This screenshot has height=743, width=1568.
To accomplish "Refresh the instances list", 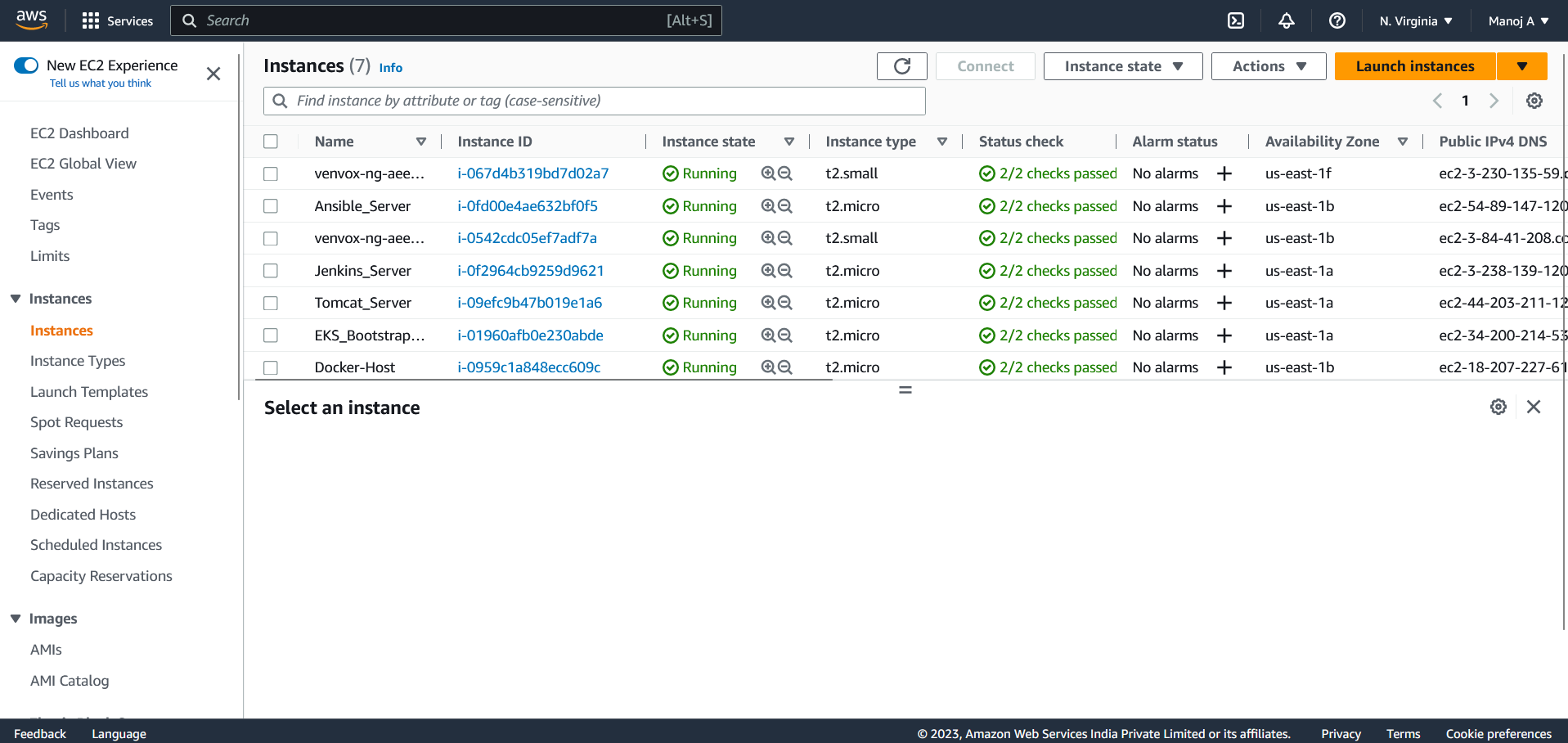I will tap(901, 65).
